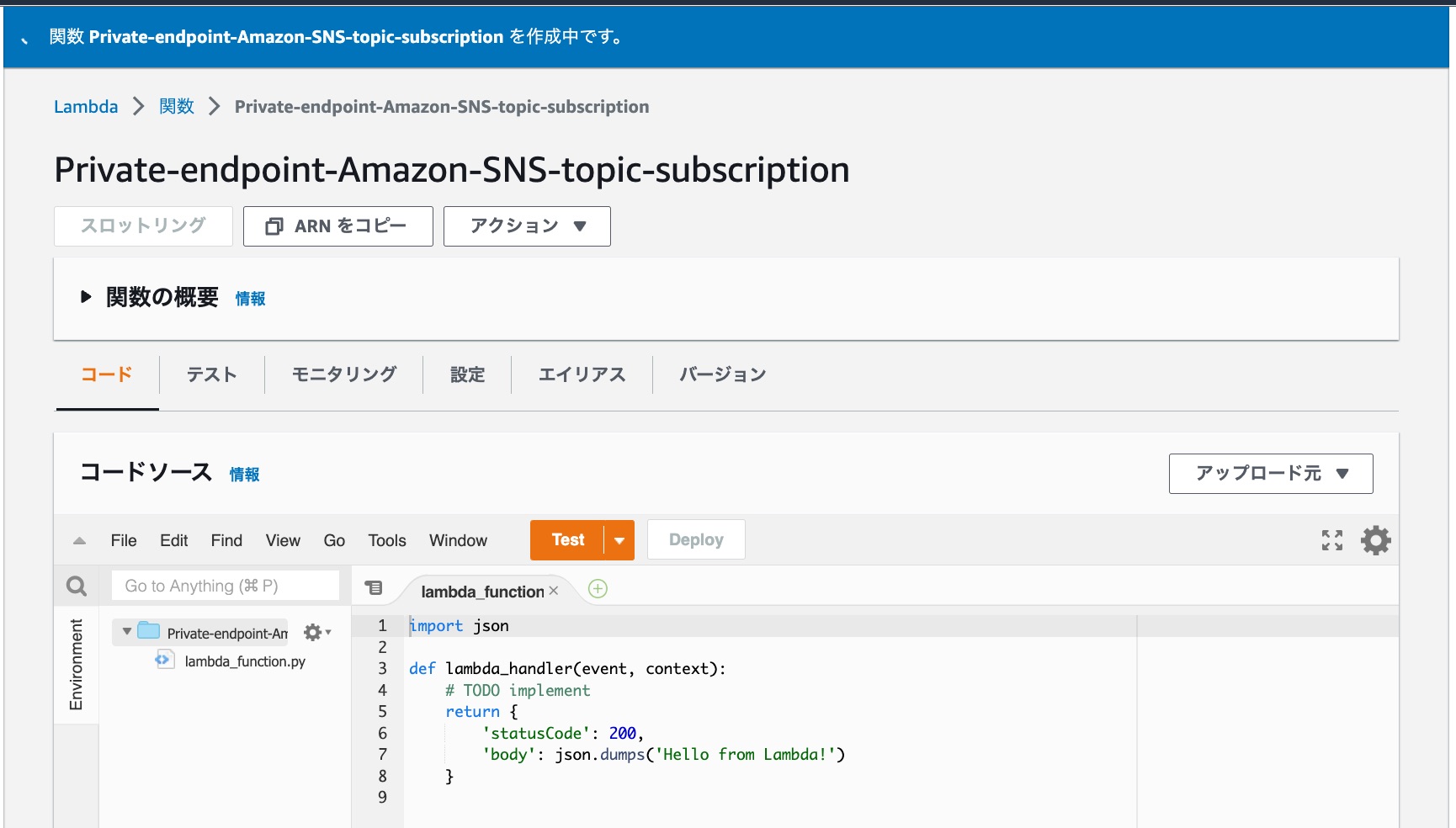Close the lambda_function tab

pos(554,591)
